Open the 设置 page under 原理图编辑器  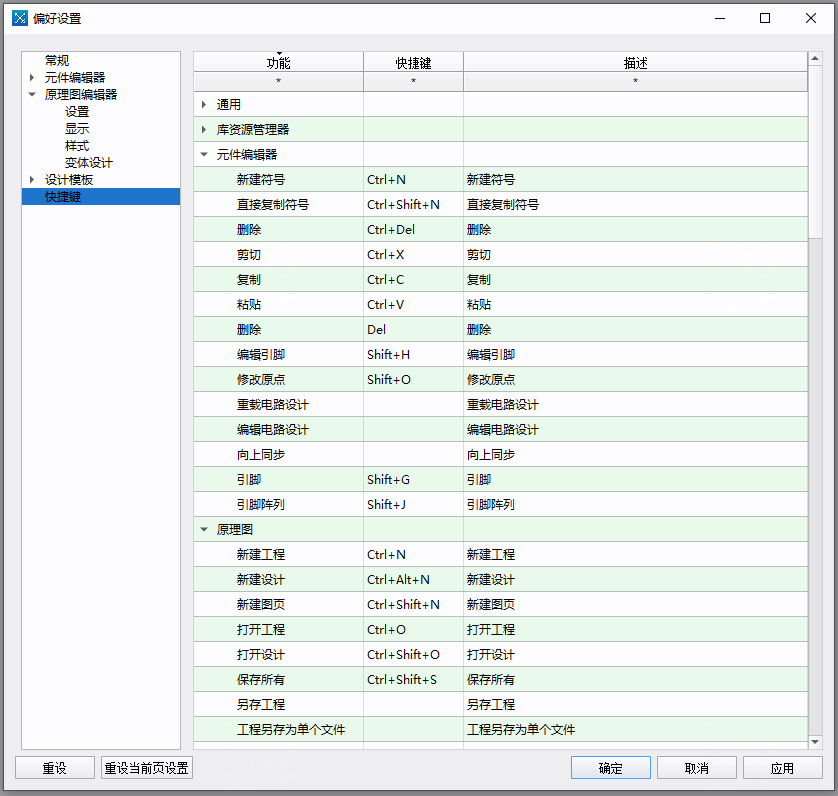click(x=76, y=111)
